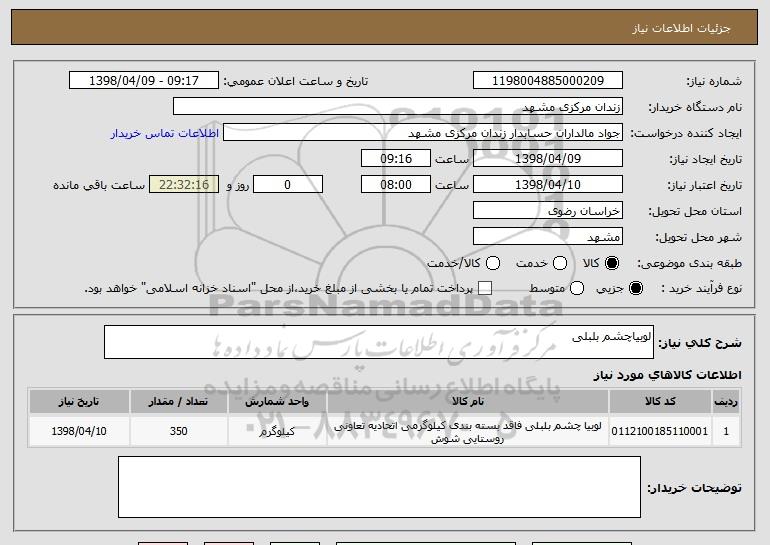Click the remaining time field 22:32:16
The image size is (770, 545).
(184, 185)
